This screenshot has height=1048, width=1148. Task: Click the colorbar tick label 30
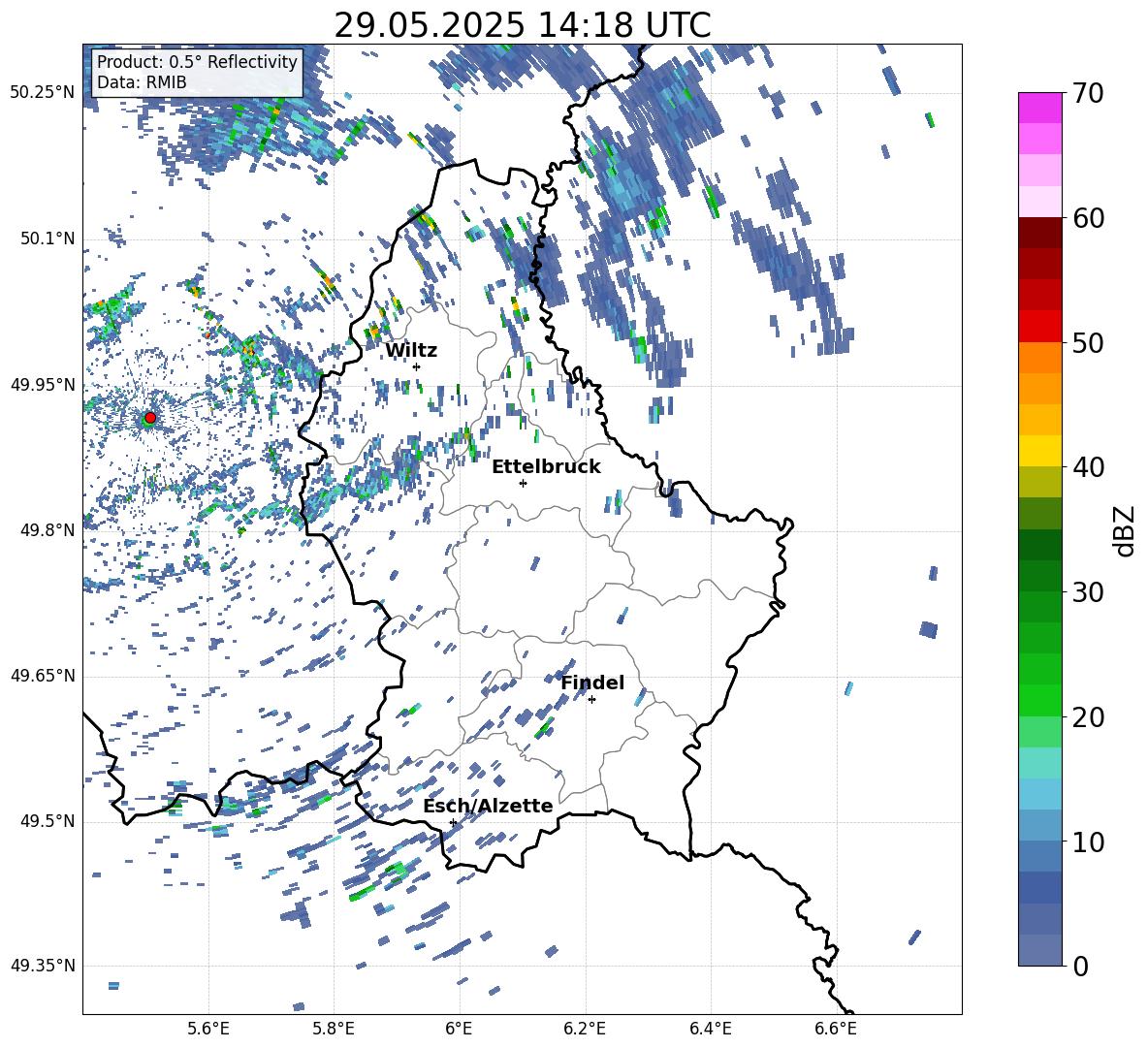1089,592
